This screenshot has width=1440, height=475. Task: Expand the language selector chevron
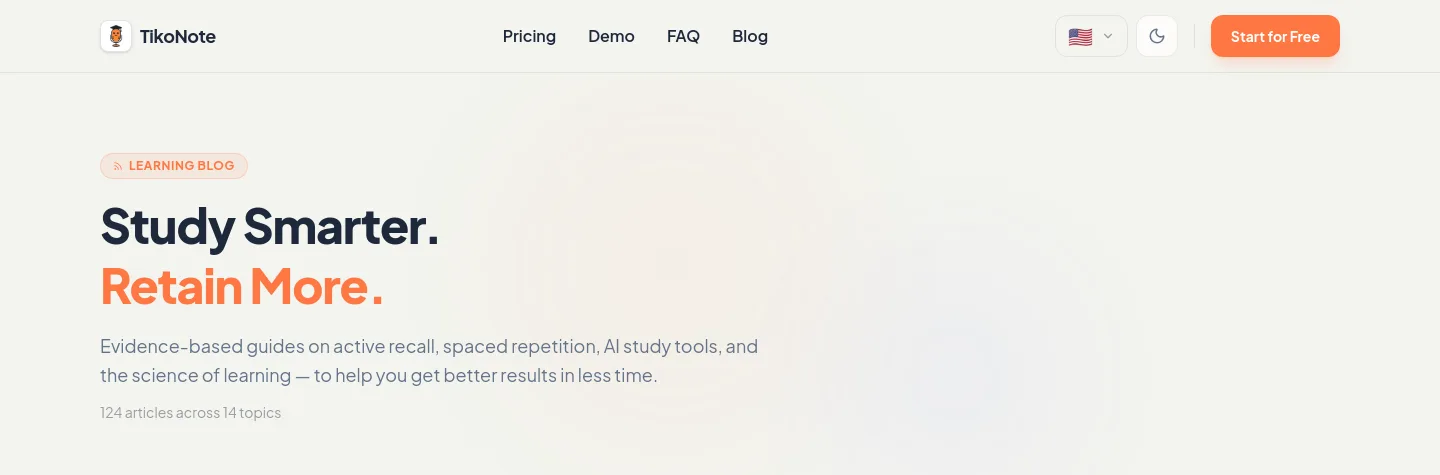(1108, 37)
